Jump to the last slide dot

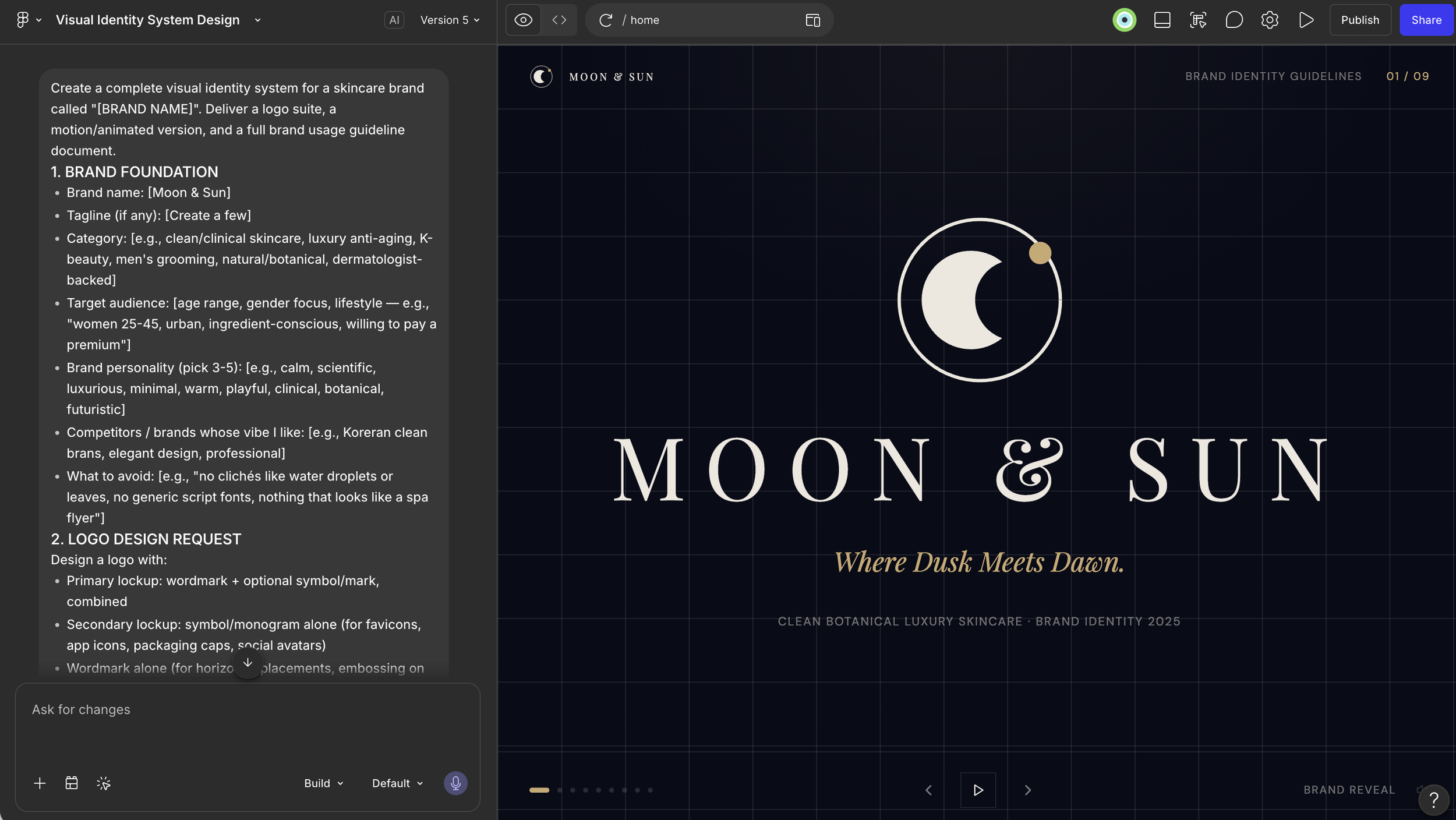click(x=650, y=790)
